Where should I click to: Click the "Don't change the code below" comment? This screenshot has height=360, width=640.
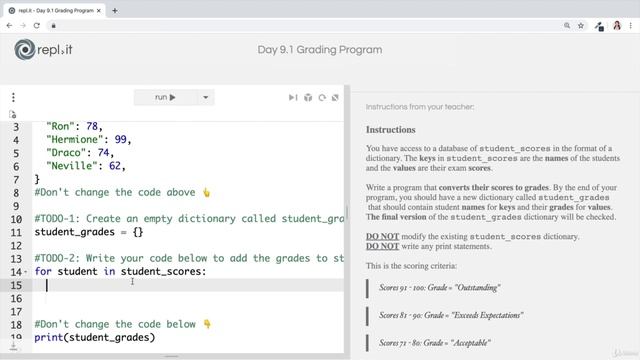click(x=123, y=324)
